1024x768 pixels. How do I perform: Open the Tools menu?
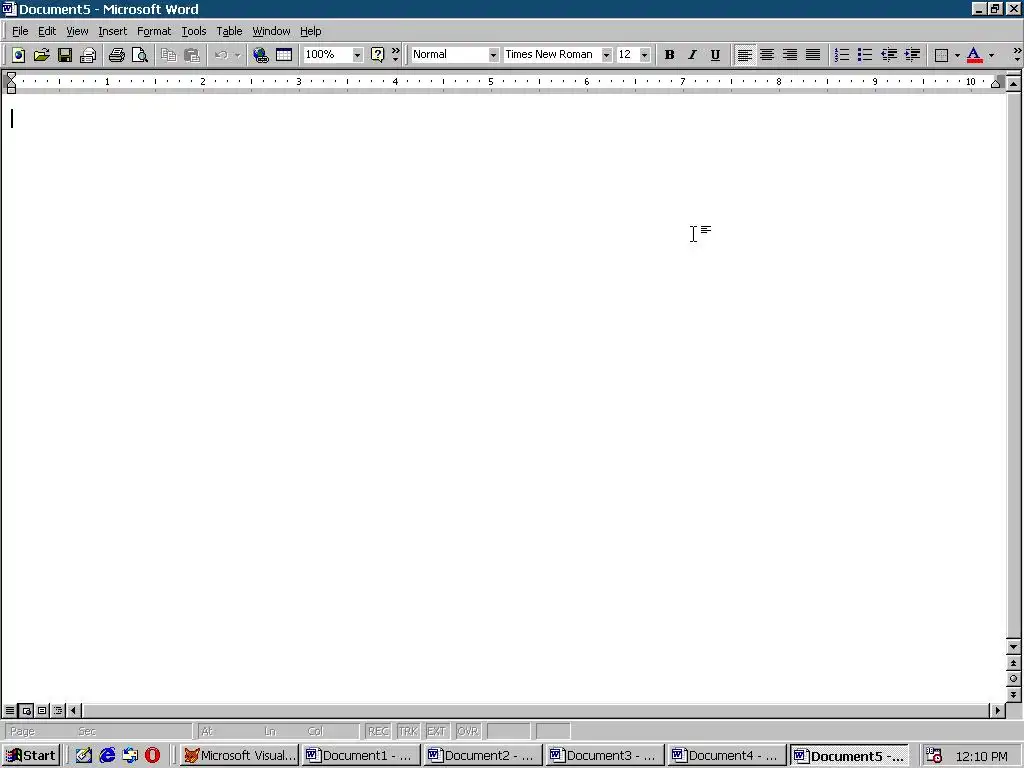point(193,31)
